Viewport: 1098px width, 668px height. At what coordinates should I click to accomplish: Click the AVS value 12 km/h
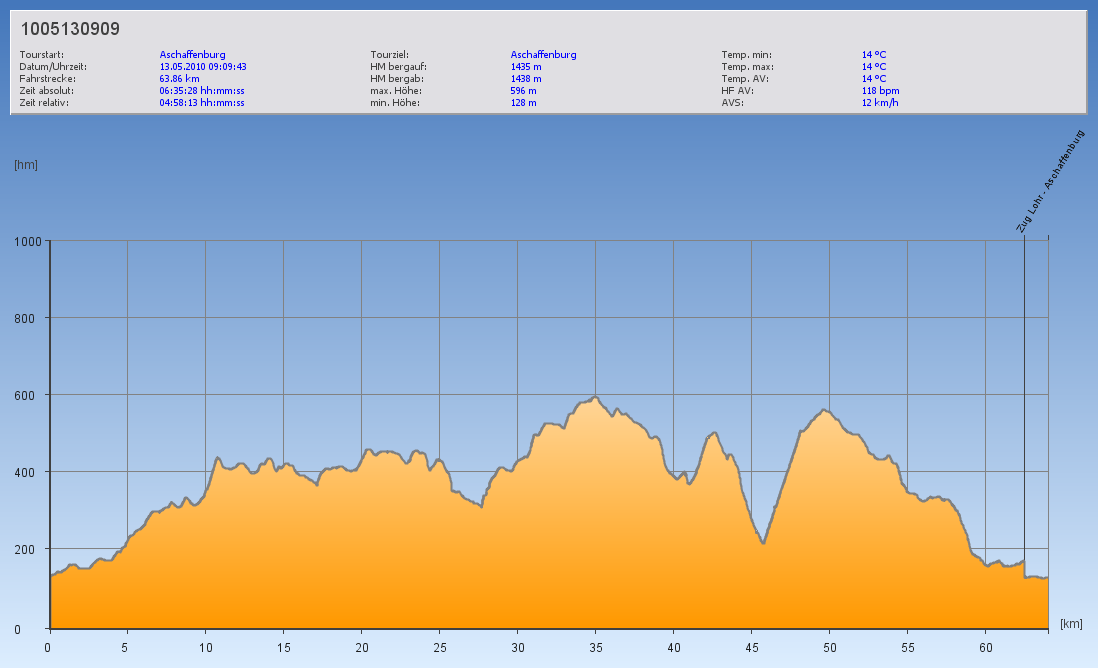pyautogui.click(x=880, y=102)
